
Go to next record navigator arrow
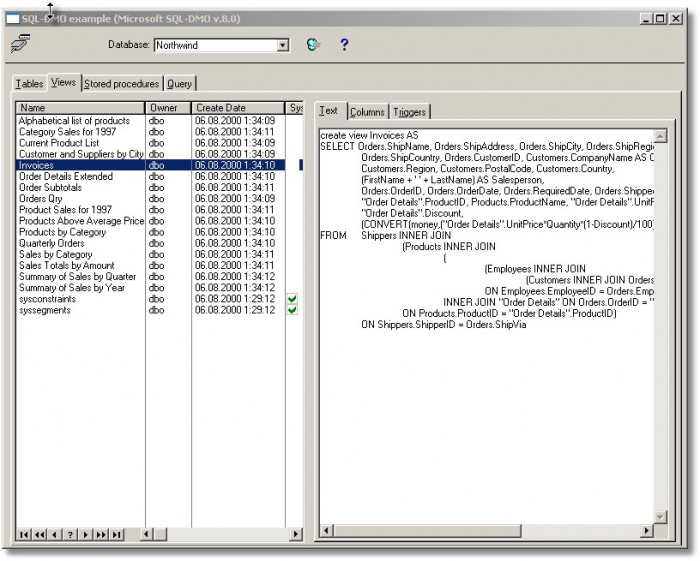pyautogui.click(x=85, y=534)
